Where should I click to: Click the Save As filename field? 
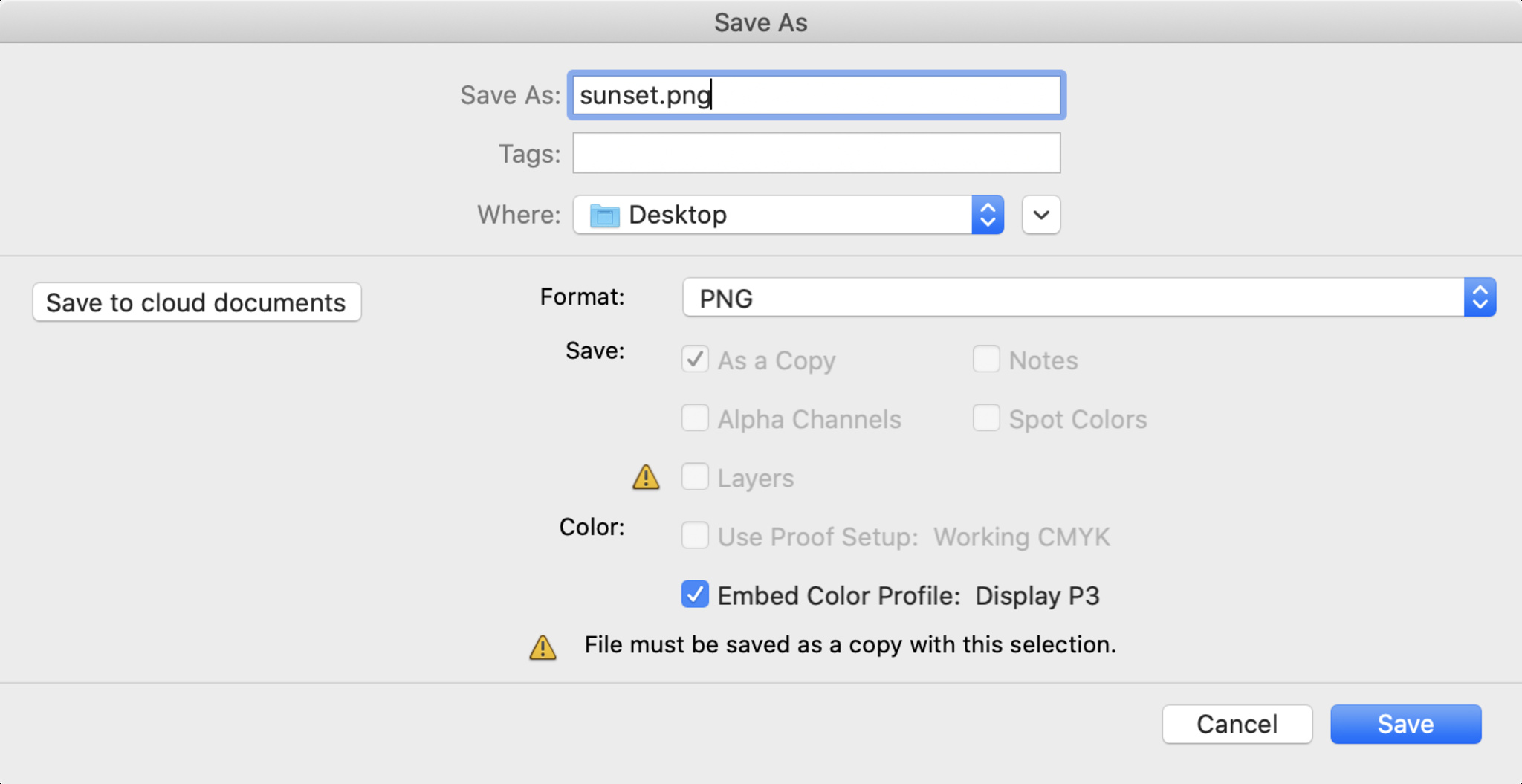817,95
